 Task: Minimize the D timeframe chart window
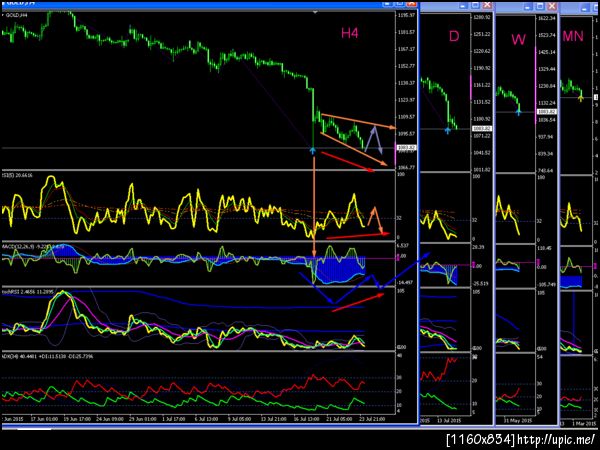[x=463, y=5]
